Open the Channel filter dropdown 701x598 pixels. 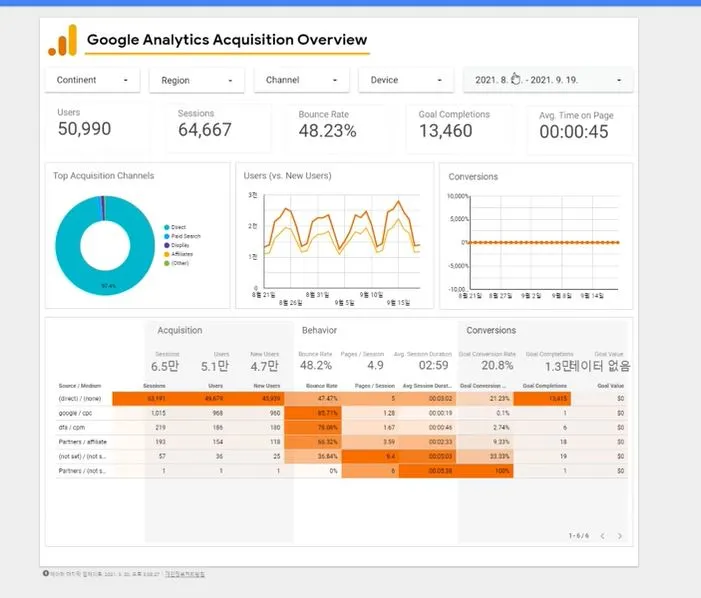[302, 80]
